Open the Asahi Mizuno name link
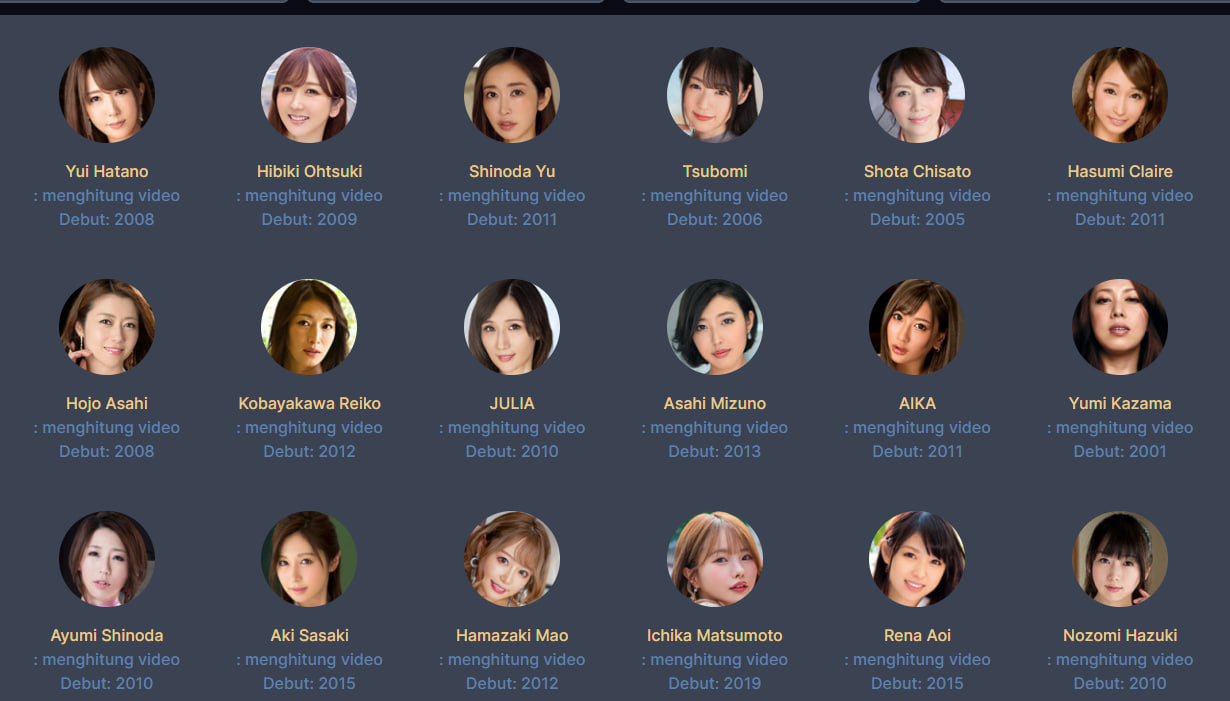The height and width of the screenshot is (701, 1230). point(715,403)
